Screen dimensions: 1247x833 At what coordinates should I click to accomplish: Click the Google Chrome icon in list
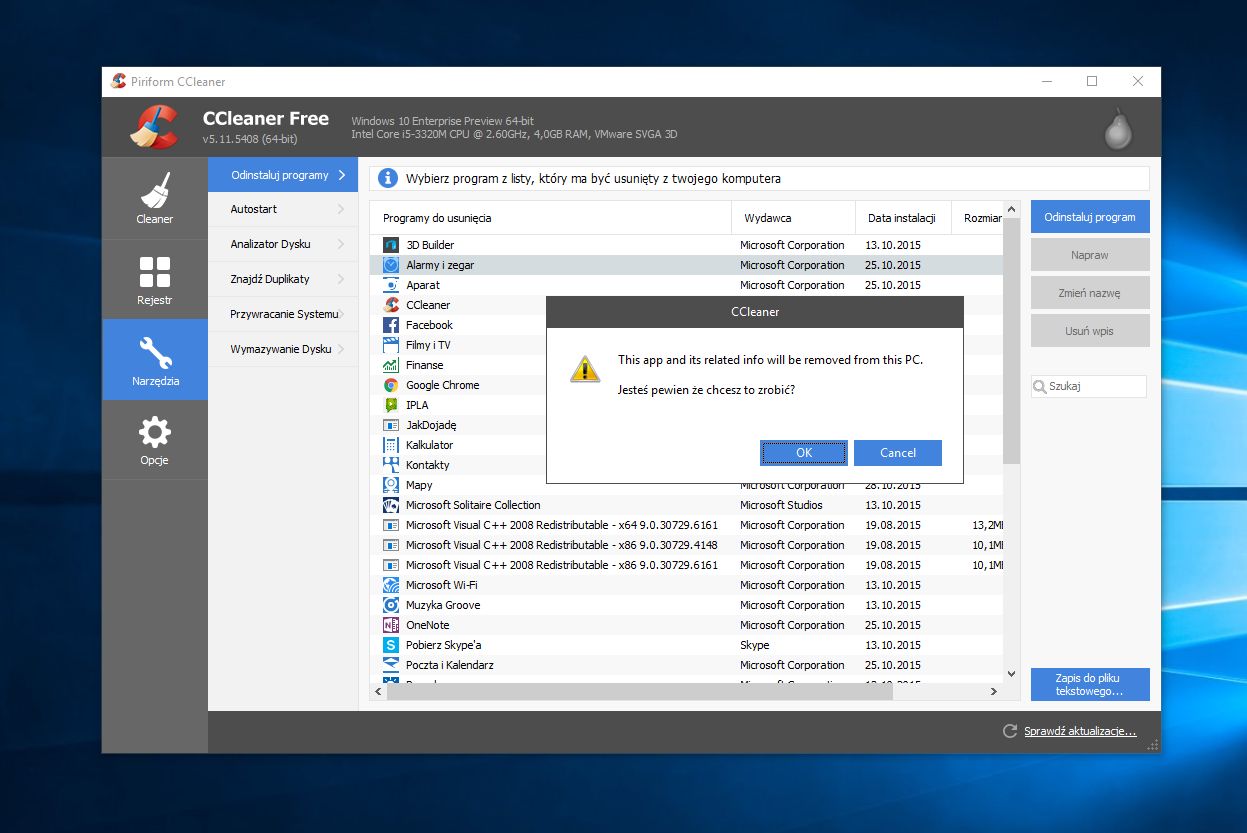[x=391, y=385]
